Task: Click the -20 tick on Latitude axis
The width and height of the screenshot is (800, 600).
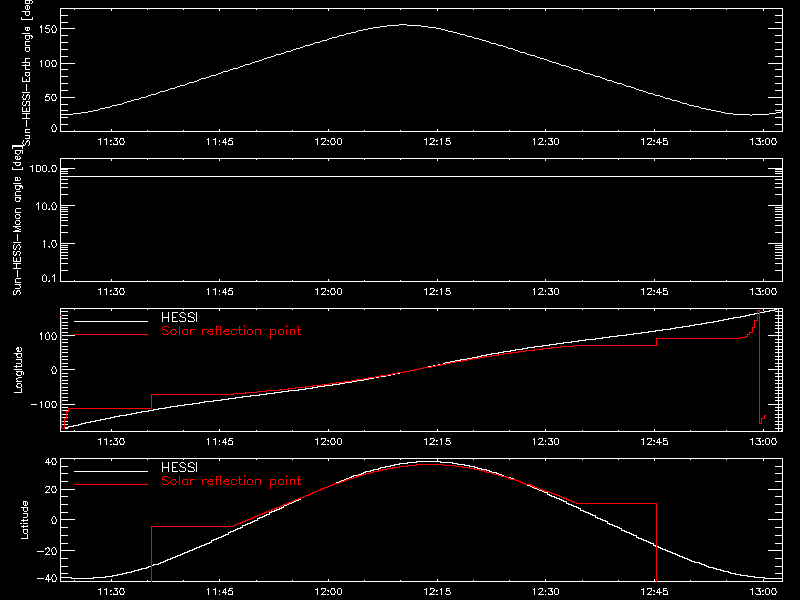Action: tap(47, 551)
